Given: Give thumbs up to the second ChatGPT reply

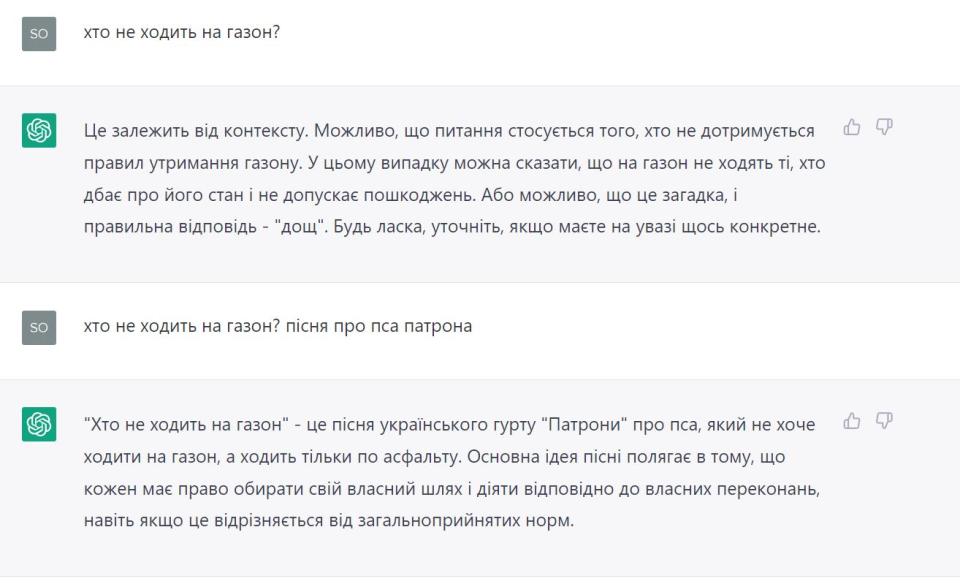Looking at the screenshot, I should coord(853,421).
